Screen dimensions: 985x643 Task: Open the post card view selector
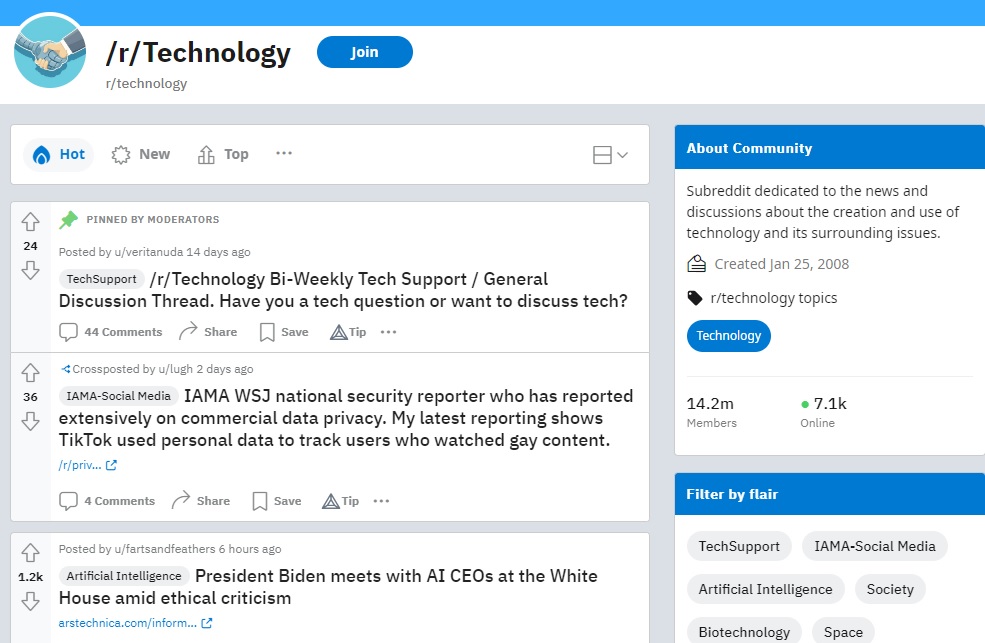(610, 155)
